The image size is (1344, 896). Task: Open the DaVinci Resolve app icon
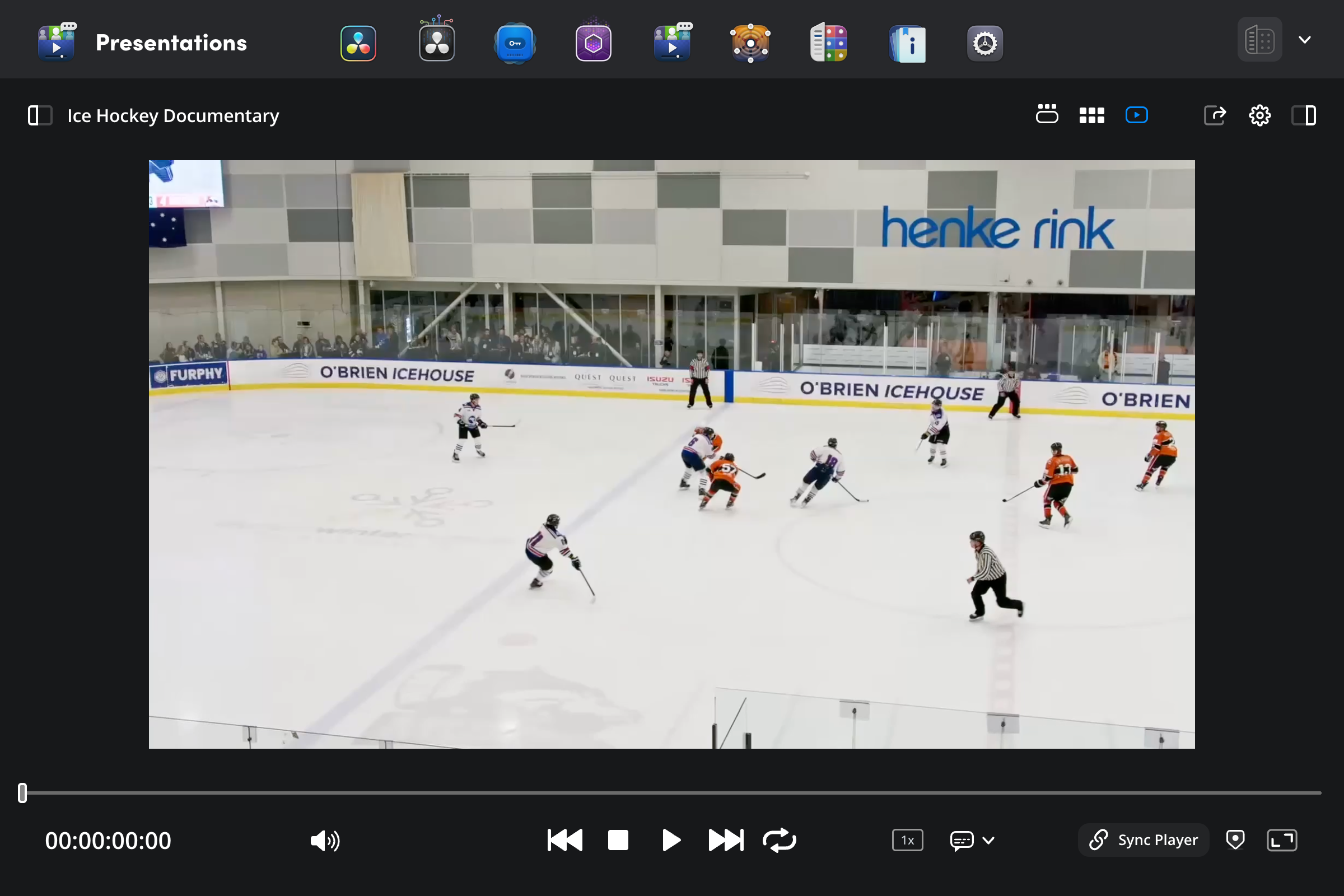point(358,43)
